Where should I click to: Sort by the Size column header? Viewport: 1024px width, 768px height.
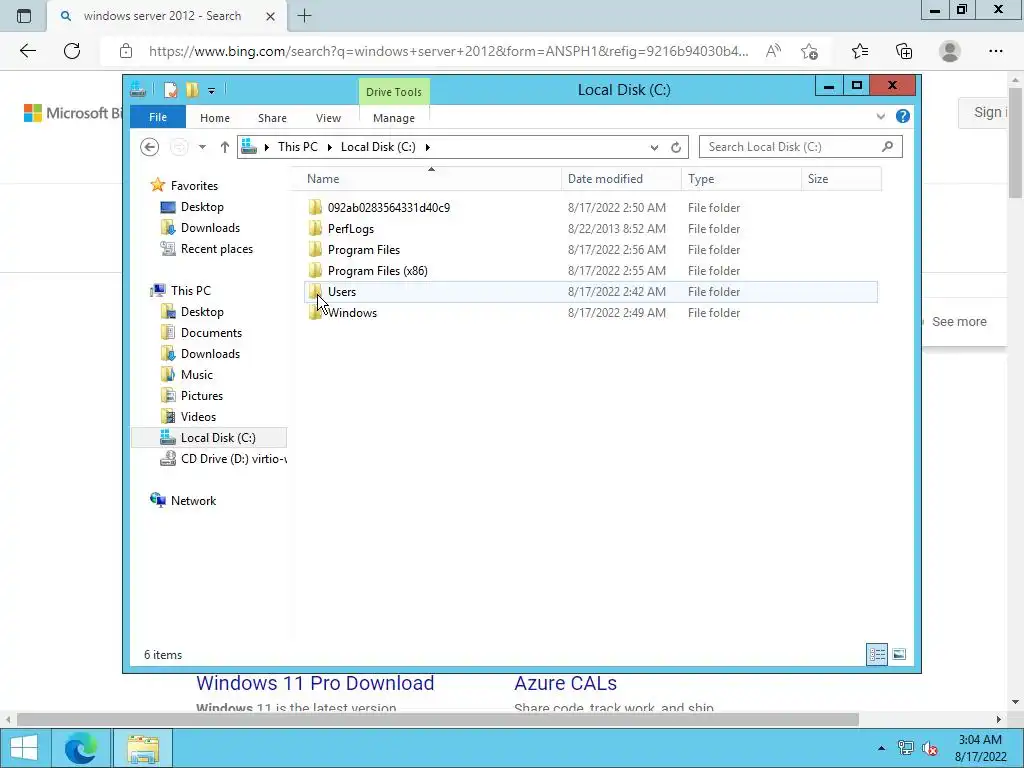(841, 179)
